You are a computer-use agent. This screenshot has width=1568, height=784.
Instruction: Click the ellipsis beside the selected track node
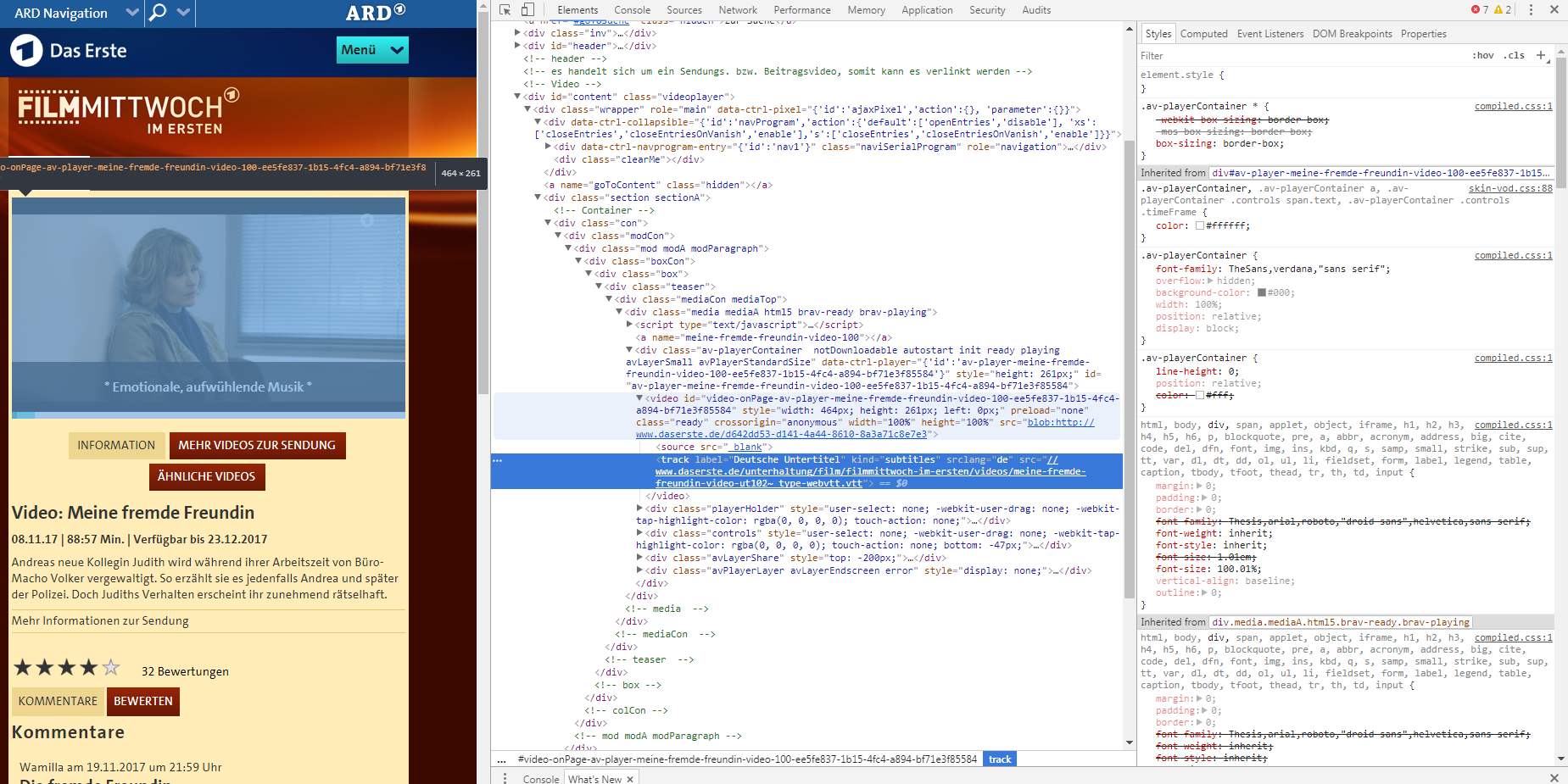point(498,460)
